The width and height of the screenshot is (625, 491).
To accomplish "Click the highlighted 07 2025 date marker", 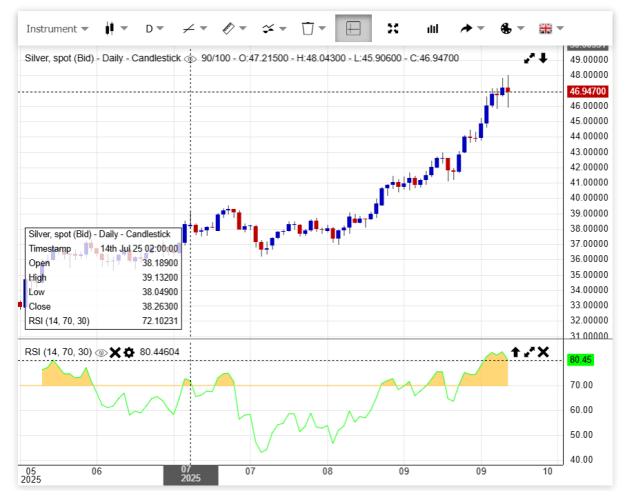I will [x=191, y=474].
